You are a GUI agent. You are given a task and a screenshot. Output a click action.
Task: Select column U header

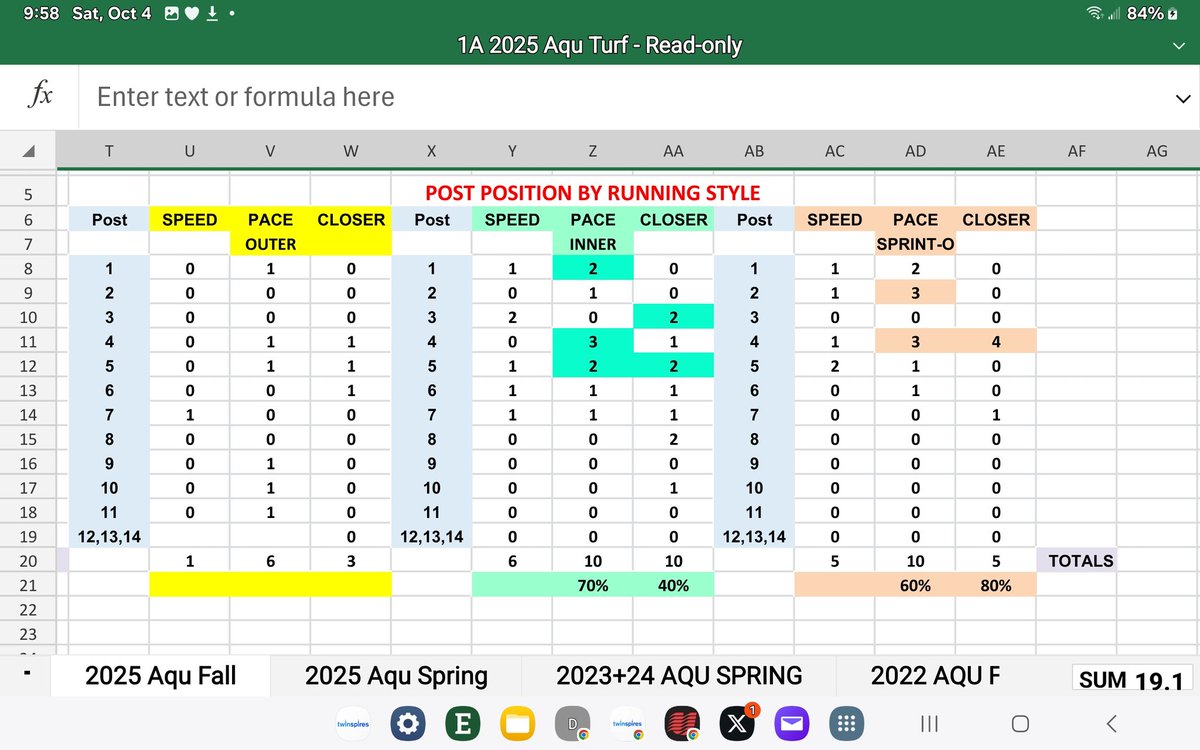pos(190,151)
